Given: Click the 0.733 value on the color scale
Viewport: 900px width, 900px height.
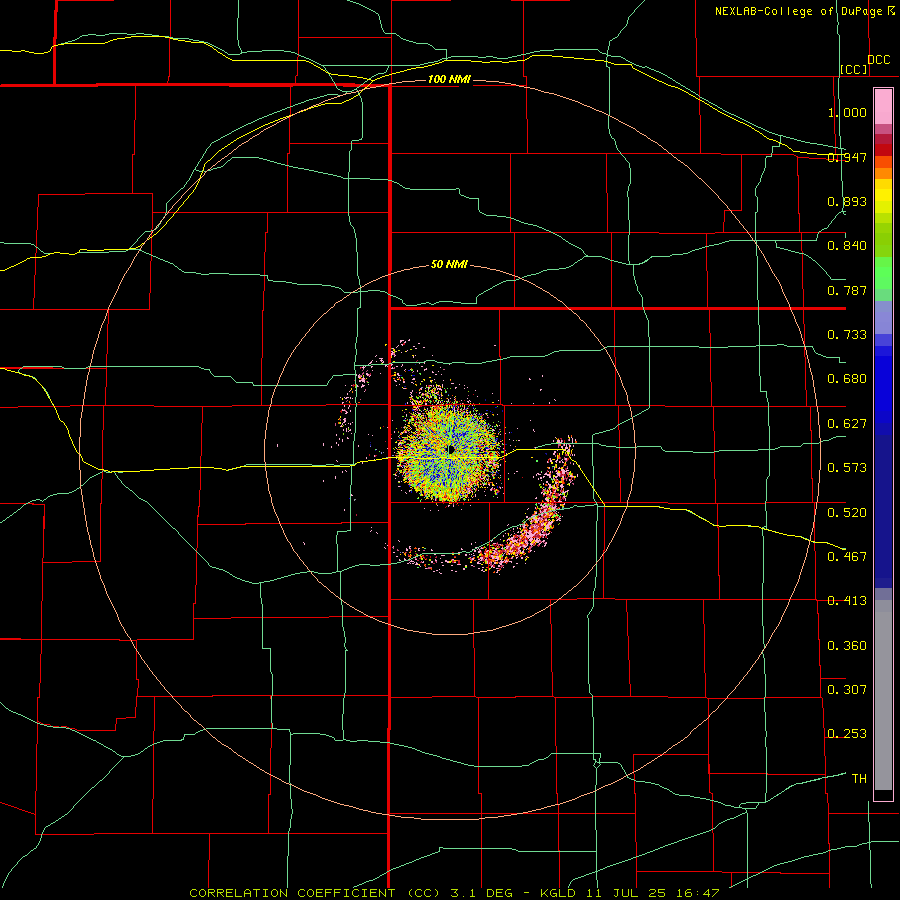Looking at the screenshot, I should (x=847, y=335).
